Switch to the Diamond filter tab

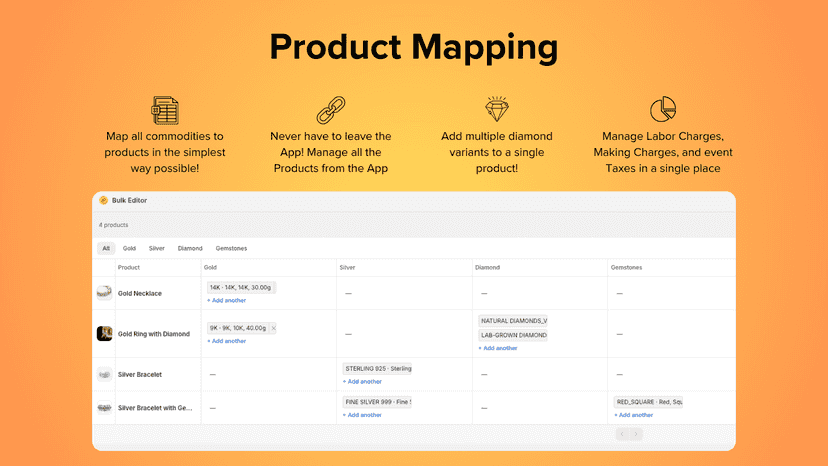[x=190, y=248]
